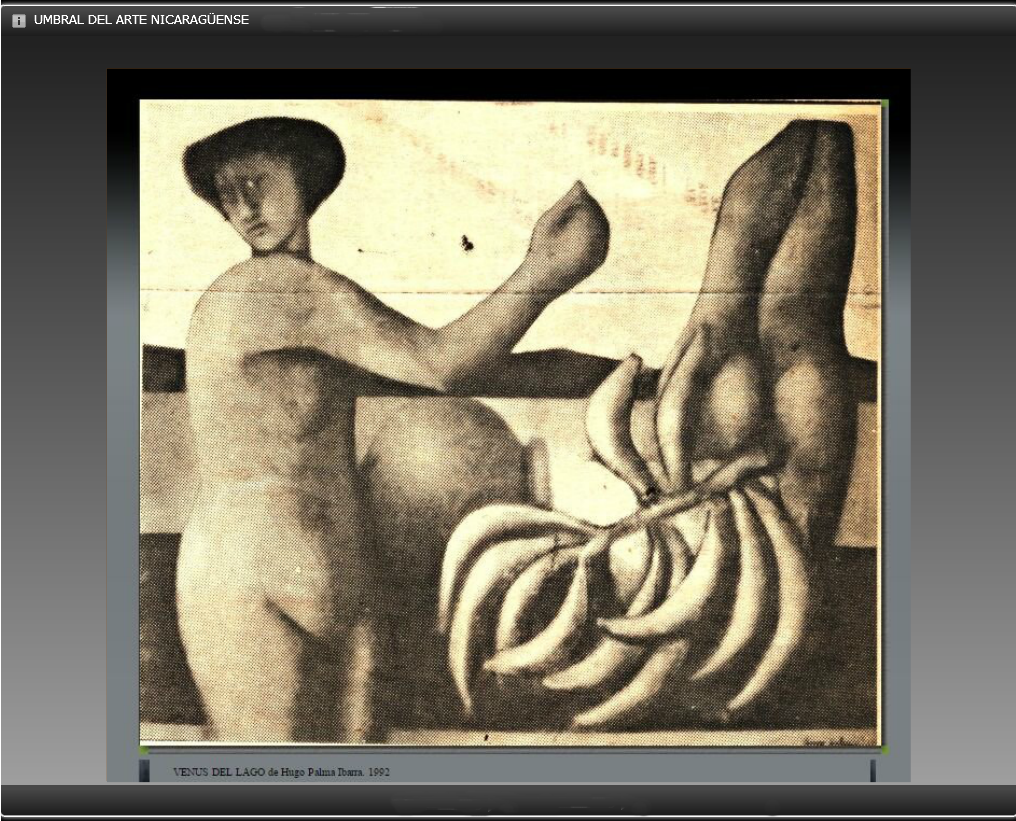Screen dimensions: 1016x821
Task: Click the caption VENUS DEL LAGO de Hugo Palma Ibarra. 1992
Action: 281,772
